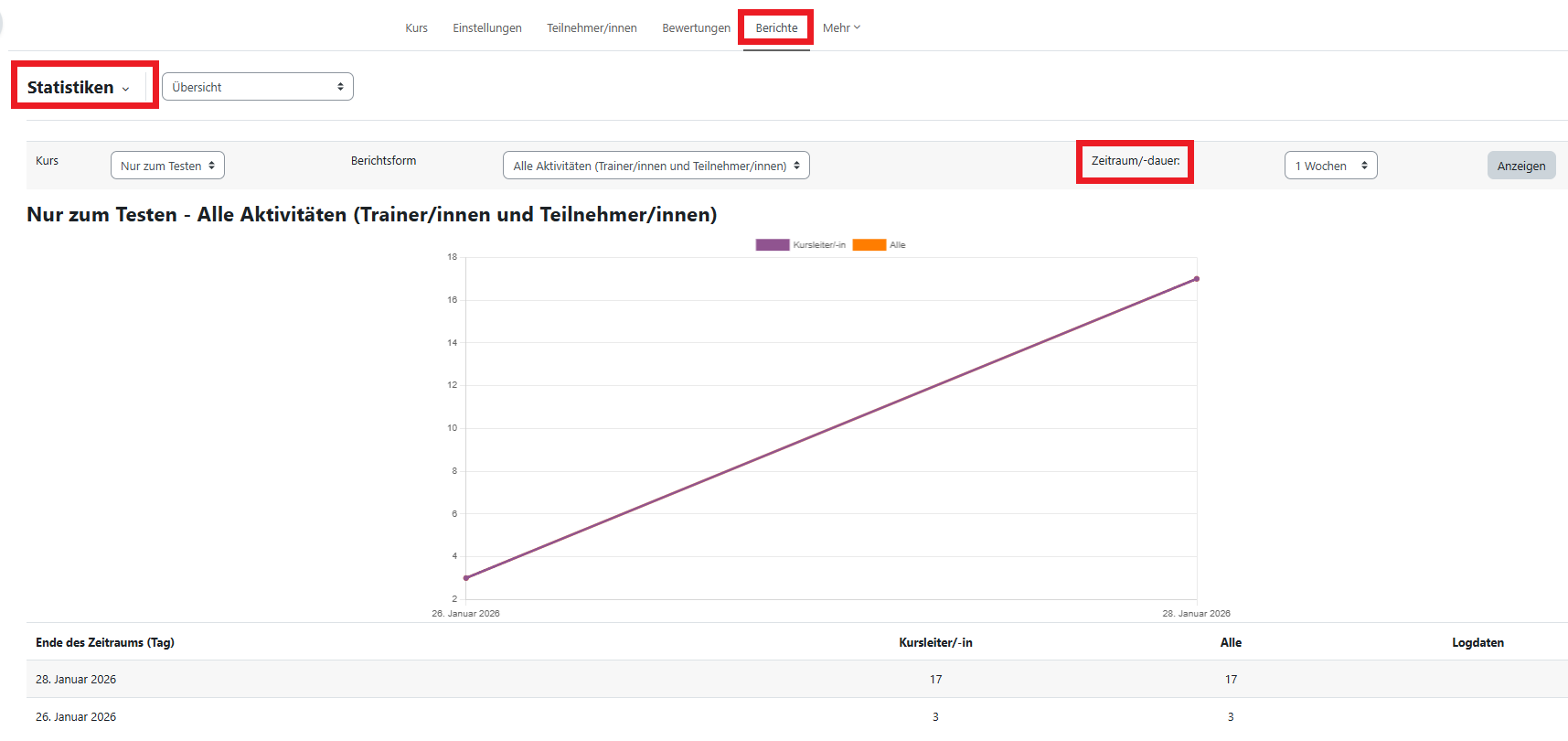Open the Teilnehmer/innen tab
The height and width of the screenshot is (741, 1568).
point(592,28)
